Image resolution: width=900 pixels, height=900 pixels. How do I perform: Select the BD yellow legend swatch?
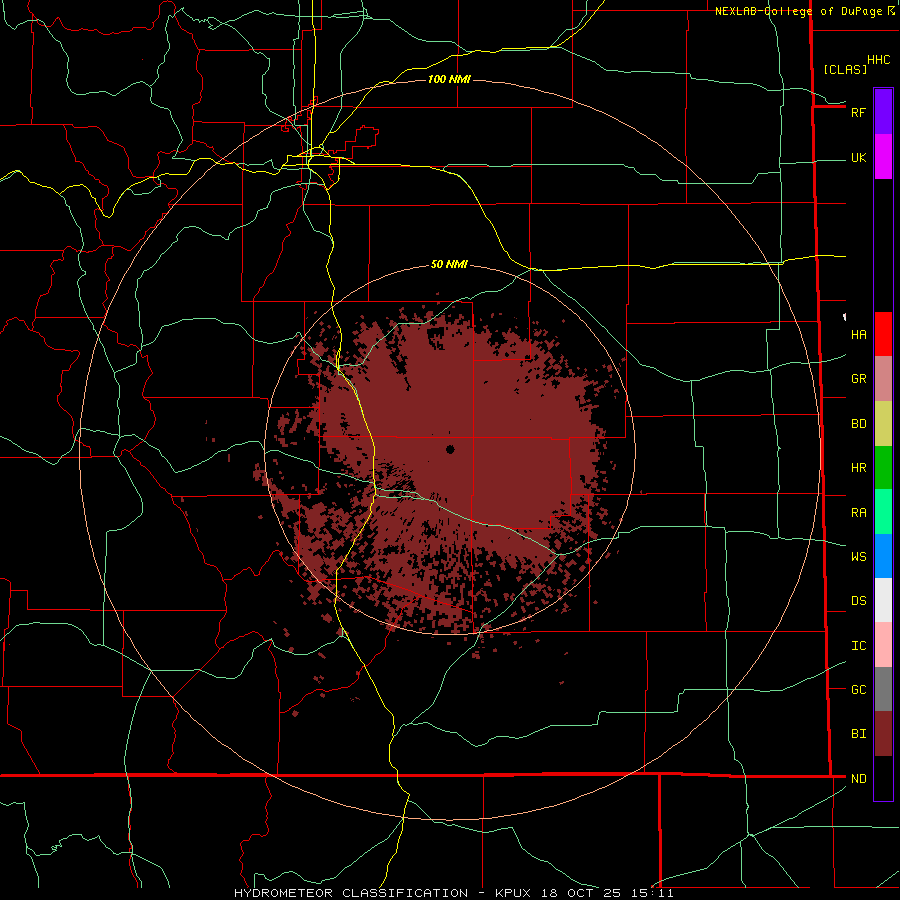(x=883, y=424)
